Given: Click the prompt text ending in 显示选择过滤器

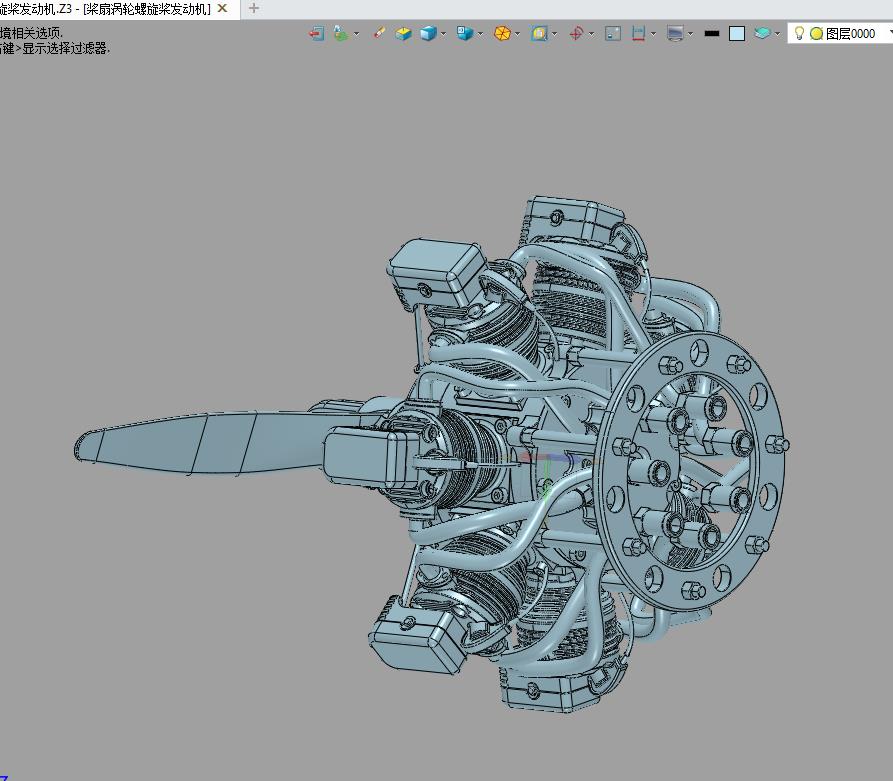Looking at the screenshot, I should click(x=55, y=48).
